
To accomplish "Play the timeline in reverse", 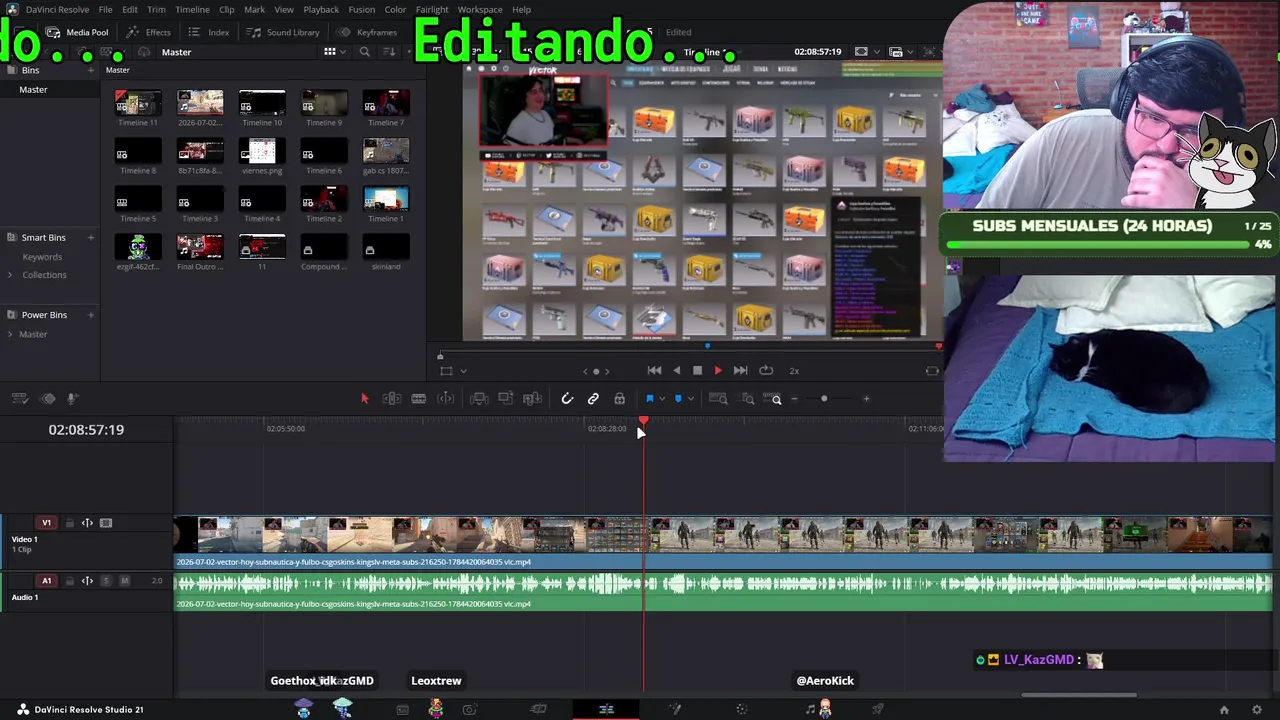I will click(677, 371).
